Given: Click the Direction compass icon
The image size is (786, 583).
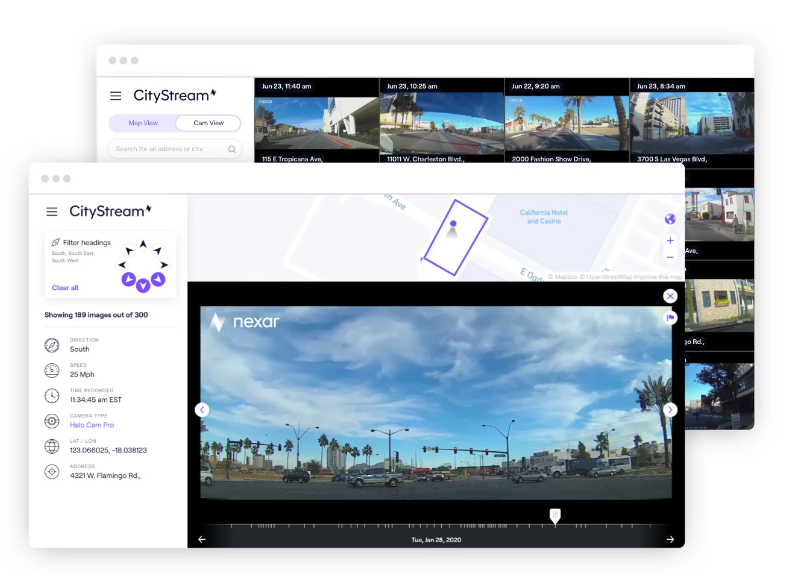Looking at the screenshot, I should pyautogui.click(x=52, y=345).
